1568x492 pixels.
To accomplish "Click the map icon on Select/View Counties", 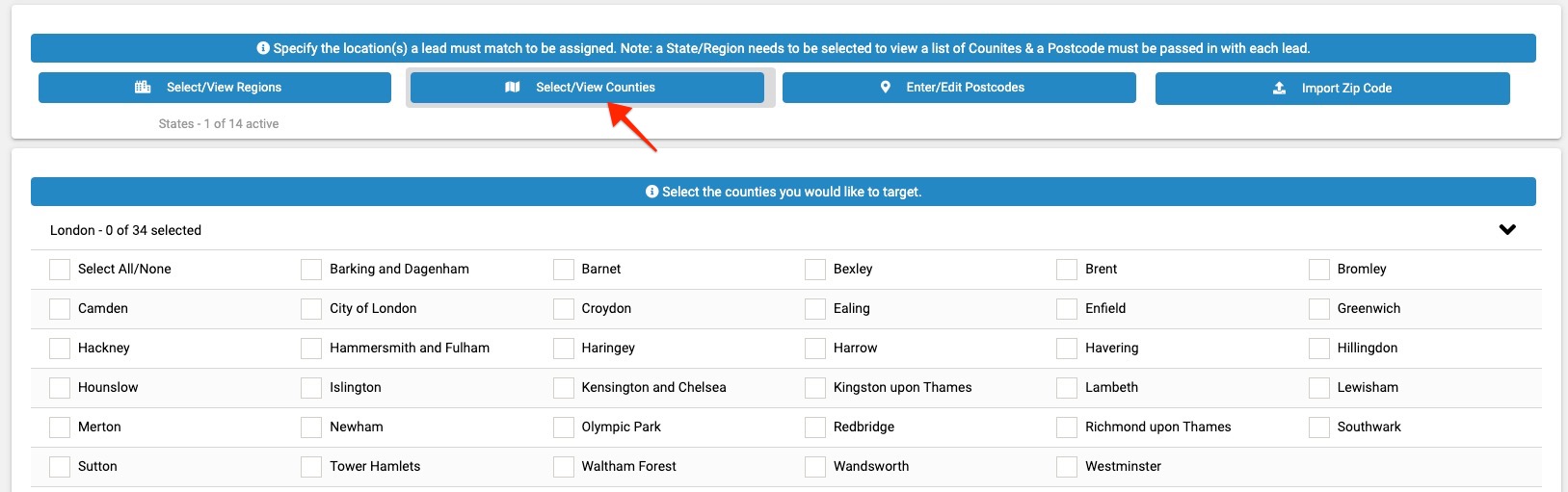I will pyautogui.click(x=513, y=87).
